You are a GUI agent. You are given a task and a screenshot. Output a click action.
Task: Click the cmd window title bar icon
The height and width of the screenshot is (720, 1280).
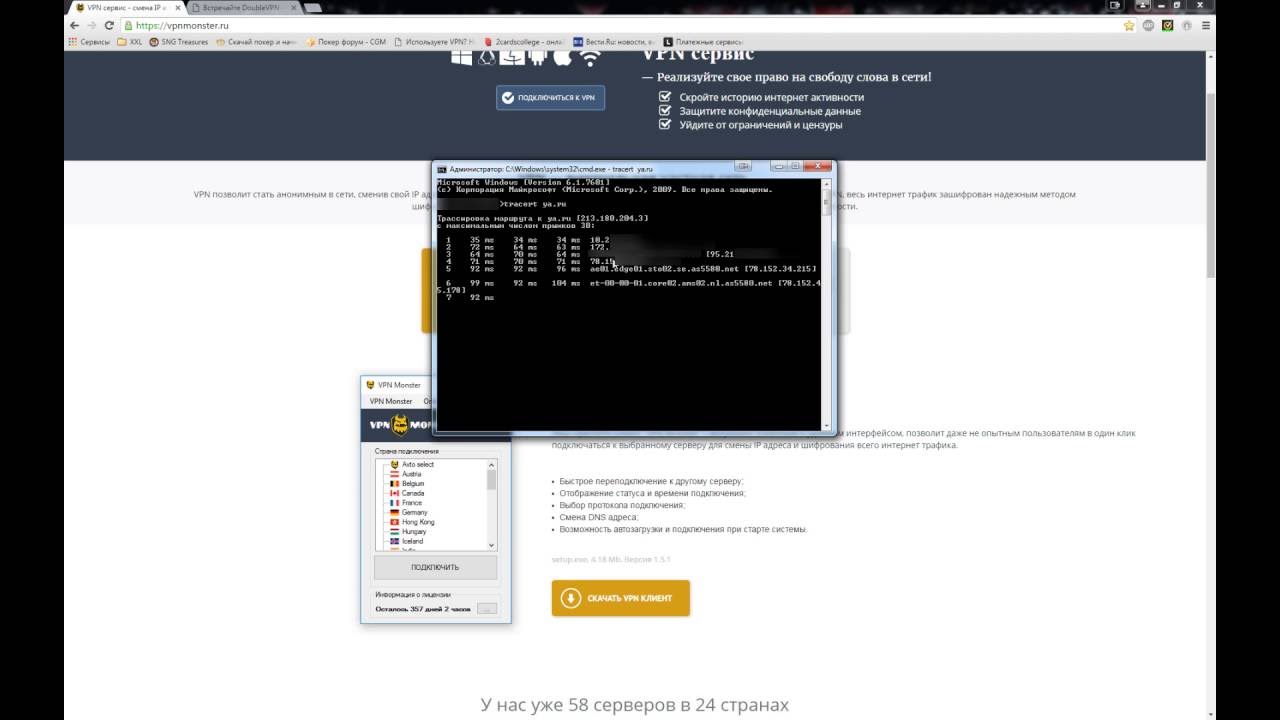click(442, 169)
